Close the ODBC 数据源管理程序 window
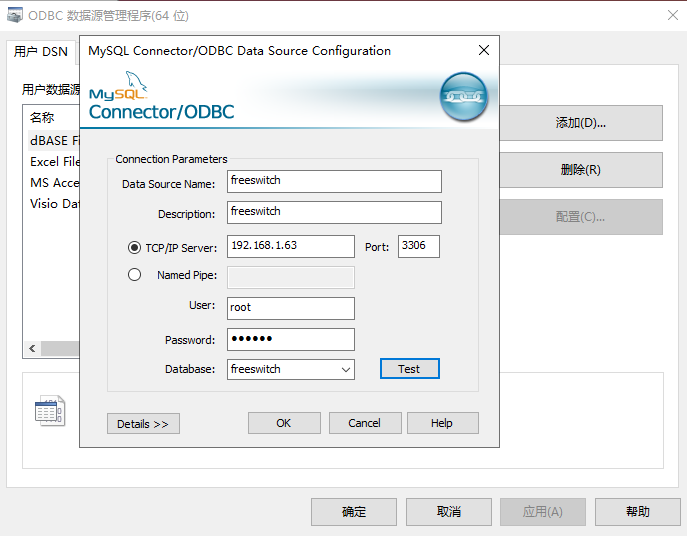The image size is (687, 536). (x=673, y=15)
